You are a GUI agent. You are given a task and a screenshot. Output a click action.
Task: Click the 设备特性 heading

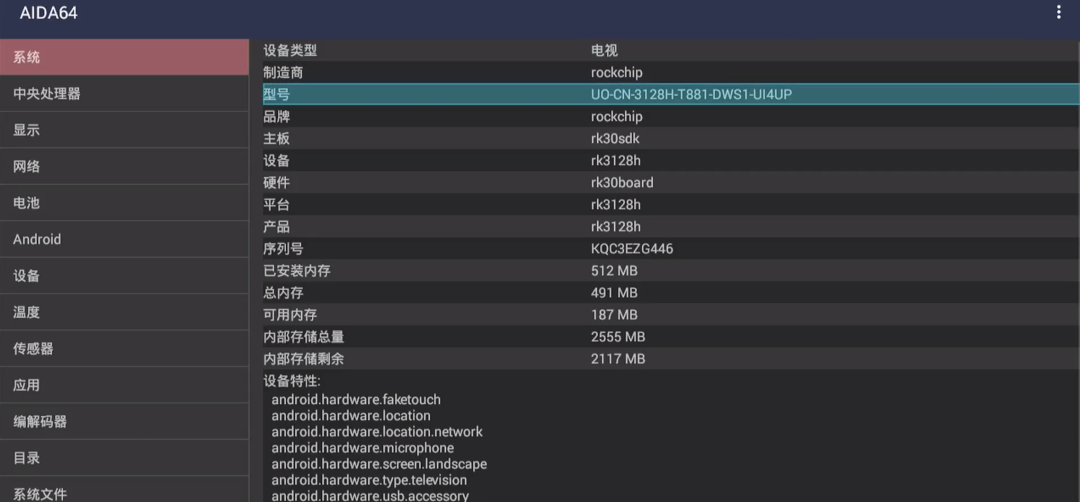(292, 381)
